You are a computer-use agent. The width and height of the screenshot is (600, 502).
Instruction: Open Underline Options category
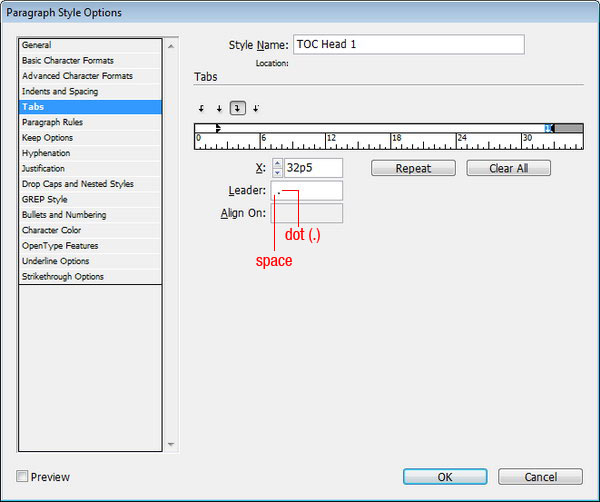coord(90,261)
